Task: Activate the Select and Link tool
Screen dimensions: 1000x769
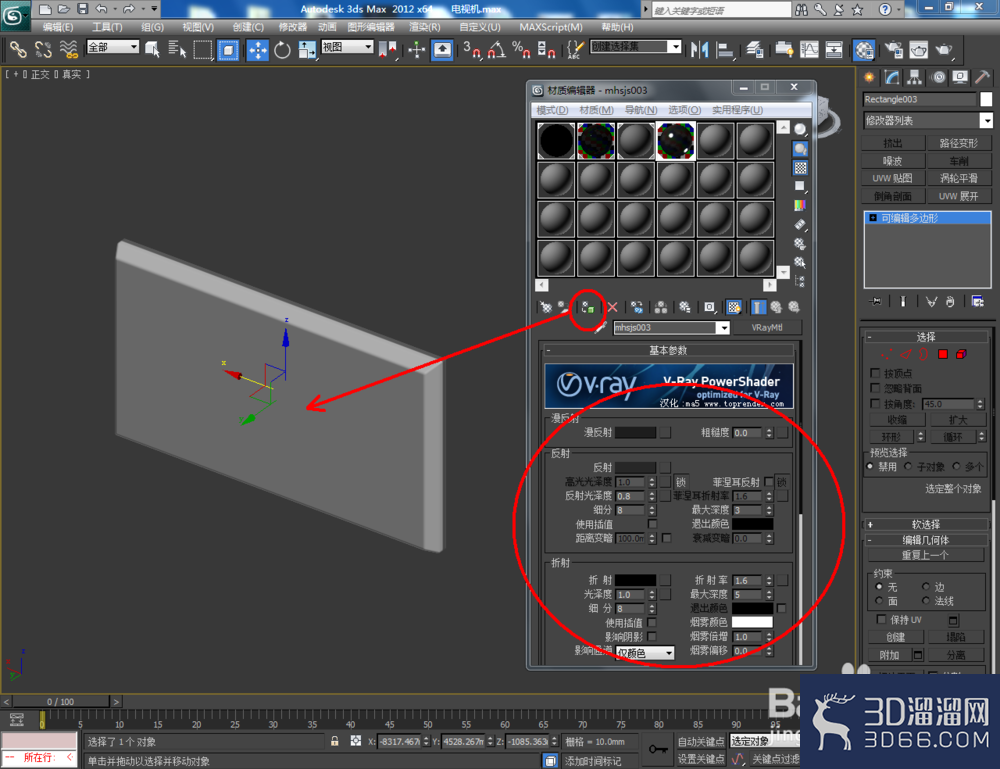Action: coord(18,50)
